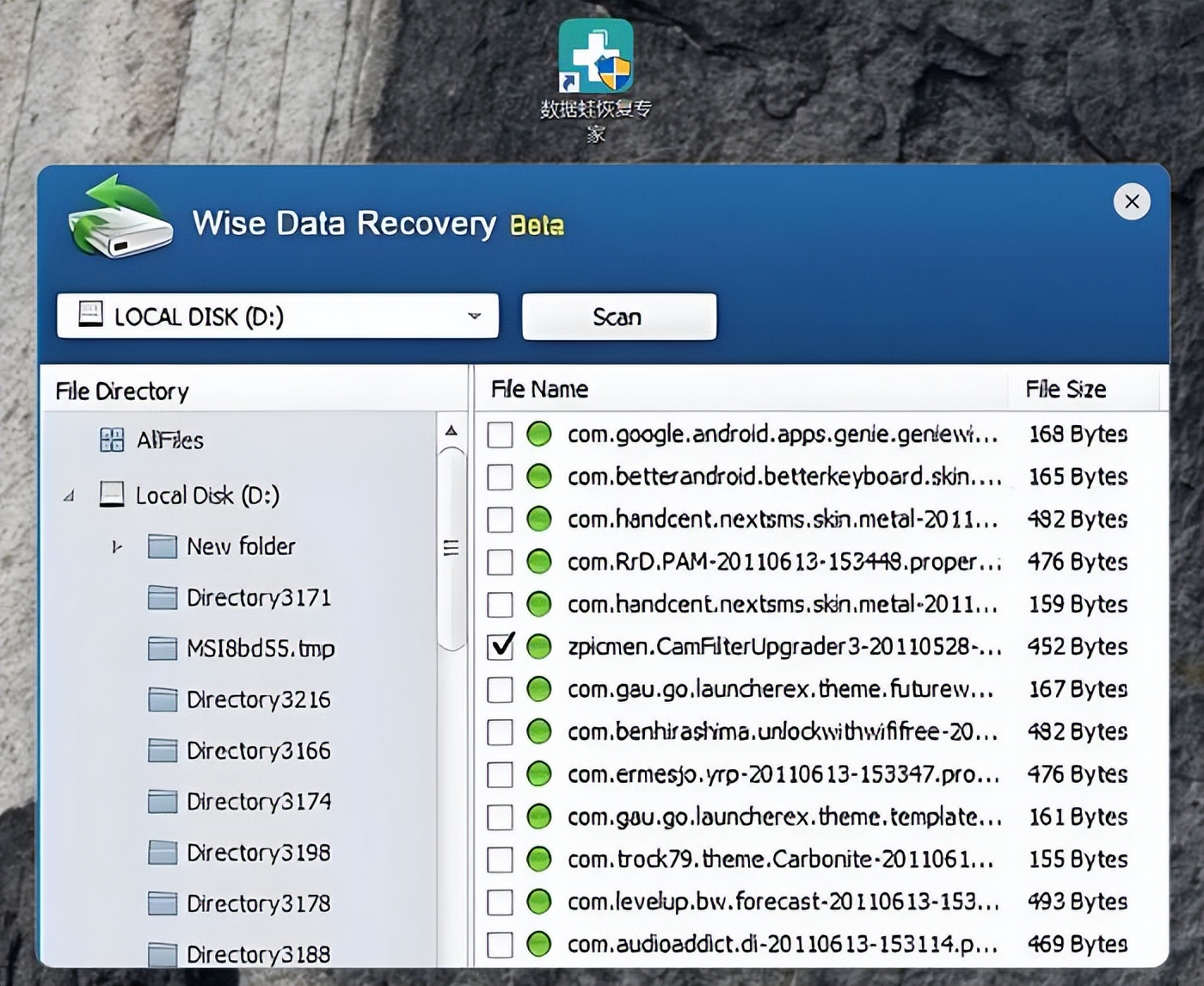Check the box for com.RrD.PAM file

pyautogui.click(x=500, y=562)
